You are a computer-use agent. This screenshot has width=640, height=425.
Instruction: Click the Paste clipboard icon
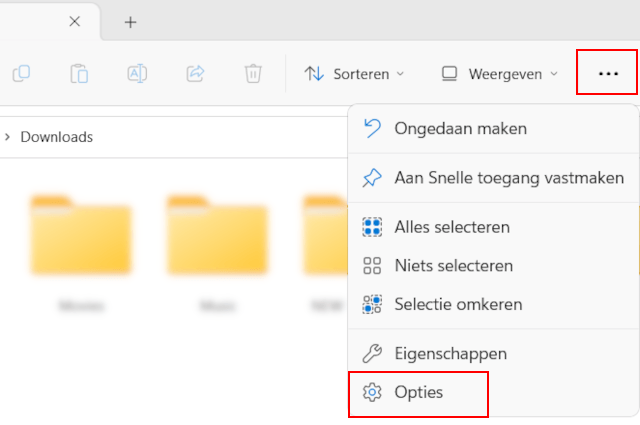click(79, 73)
